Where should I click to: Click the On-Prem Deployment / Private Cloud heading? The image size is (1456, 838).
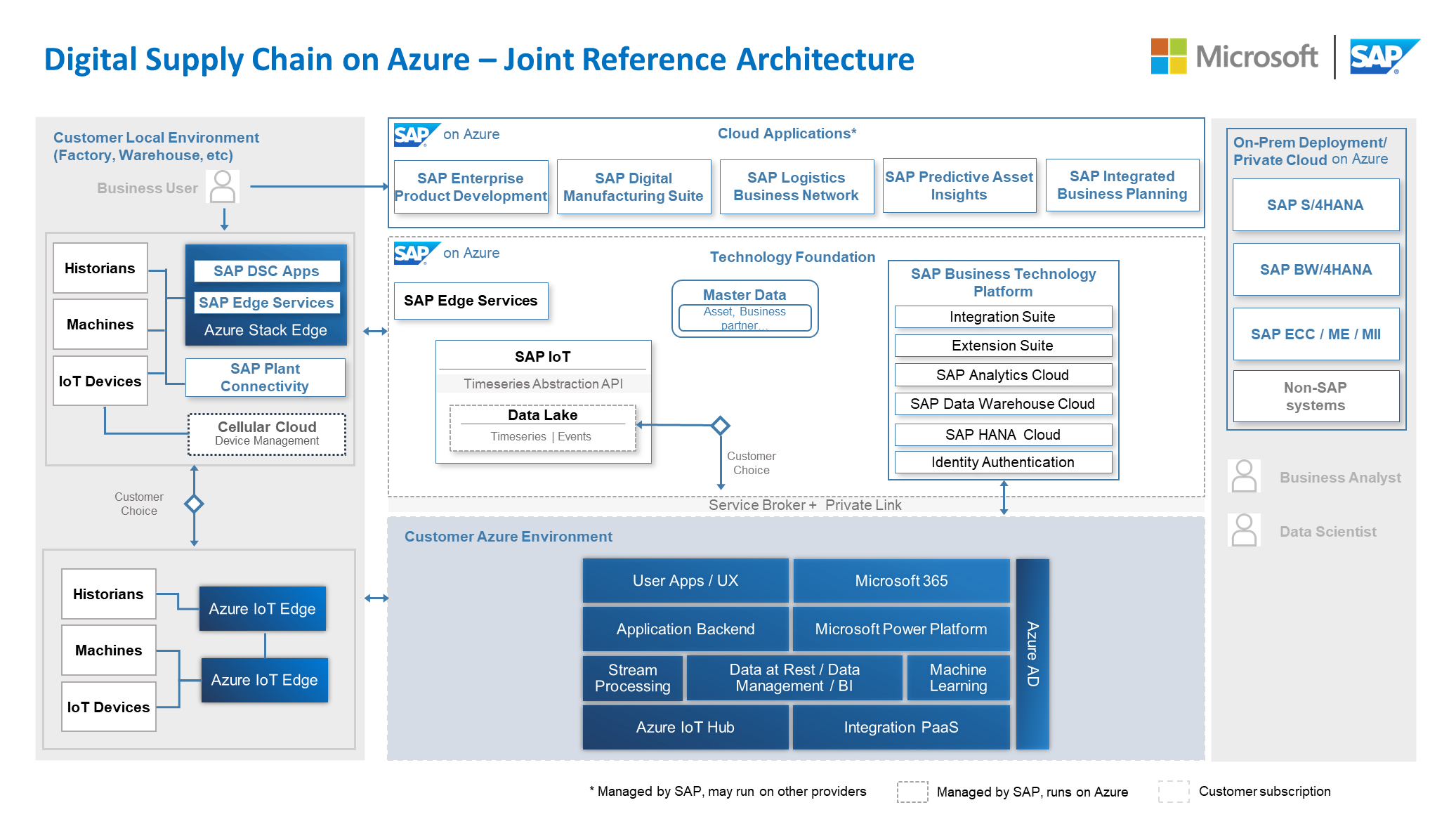(1311, 151)
